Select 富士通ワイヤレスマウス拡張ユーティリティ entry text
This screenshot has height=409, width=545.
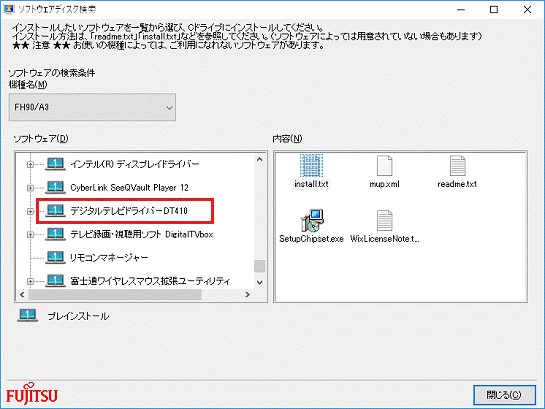tap(150, 281)
